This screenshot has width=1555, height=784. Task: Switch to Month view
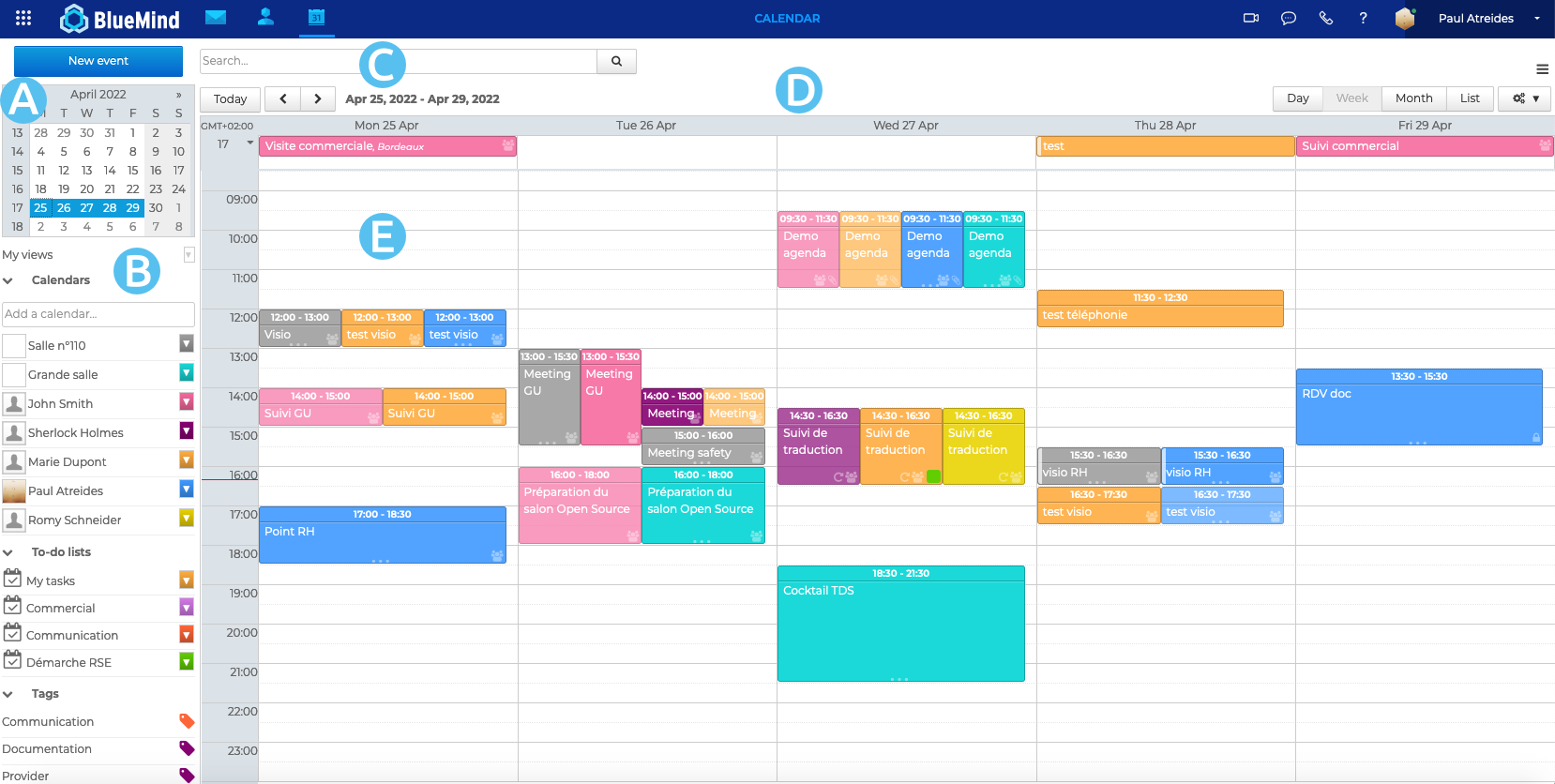coord(1413,98)
